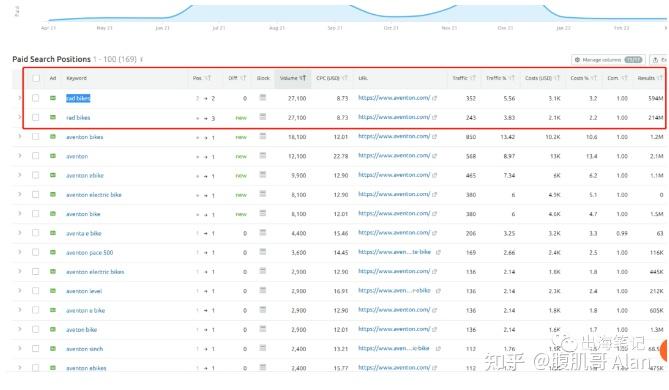Click the ad icon in aventon level row
Screen dimensions: 669x390
point(53,291)
